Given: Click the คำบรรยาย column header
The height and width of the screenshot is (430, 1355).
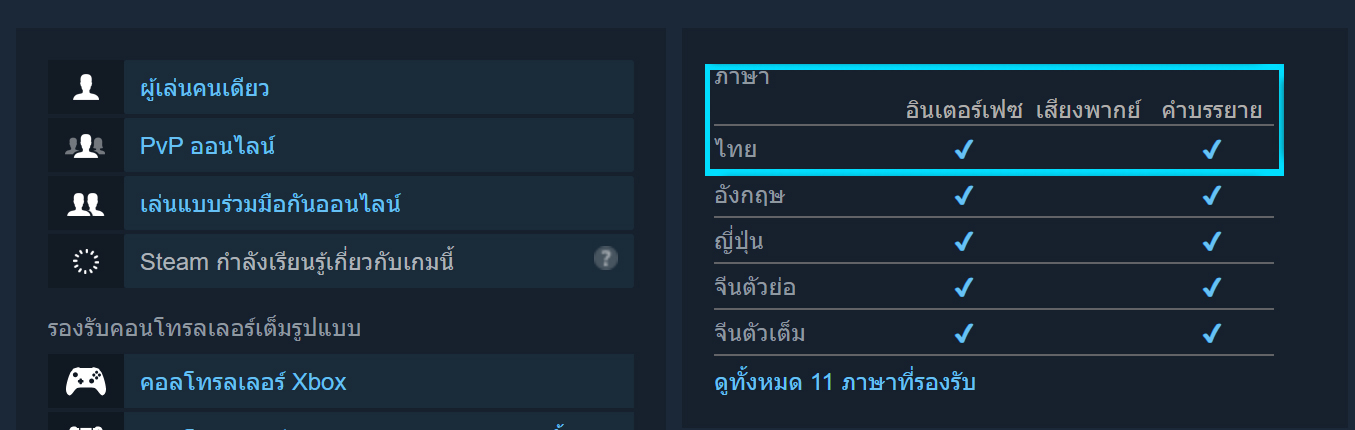Looking at the screenshot, I should (x=1211, y=110).
